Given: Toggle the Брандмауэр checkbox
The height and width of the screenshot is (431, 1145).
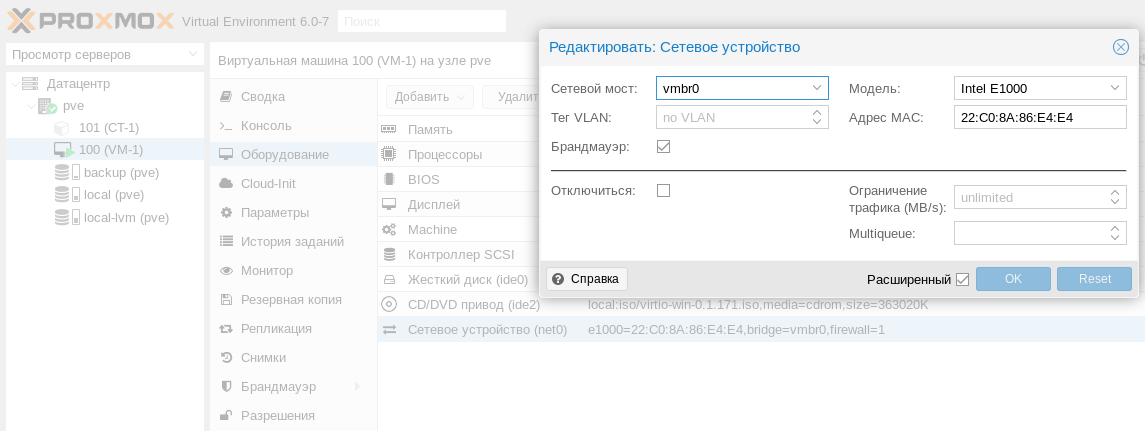Looking at the screenshot, I should click(x=663, y=147).
